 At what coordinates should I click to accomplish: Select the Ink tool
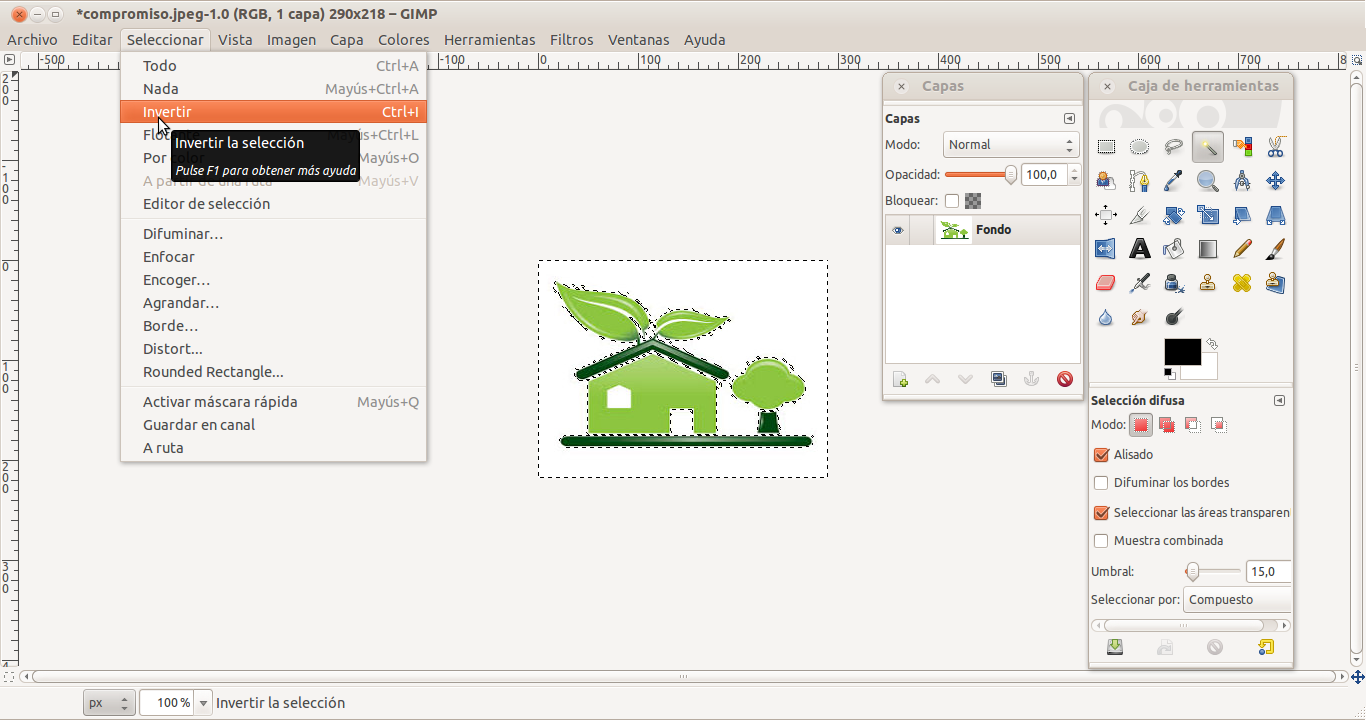click(x=1174, y=283)
